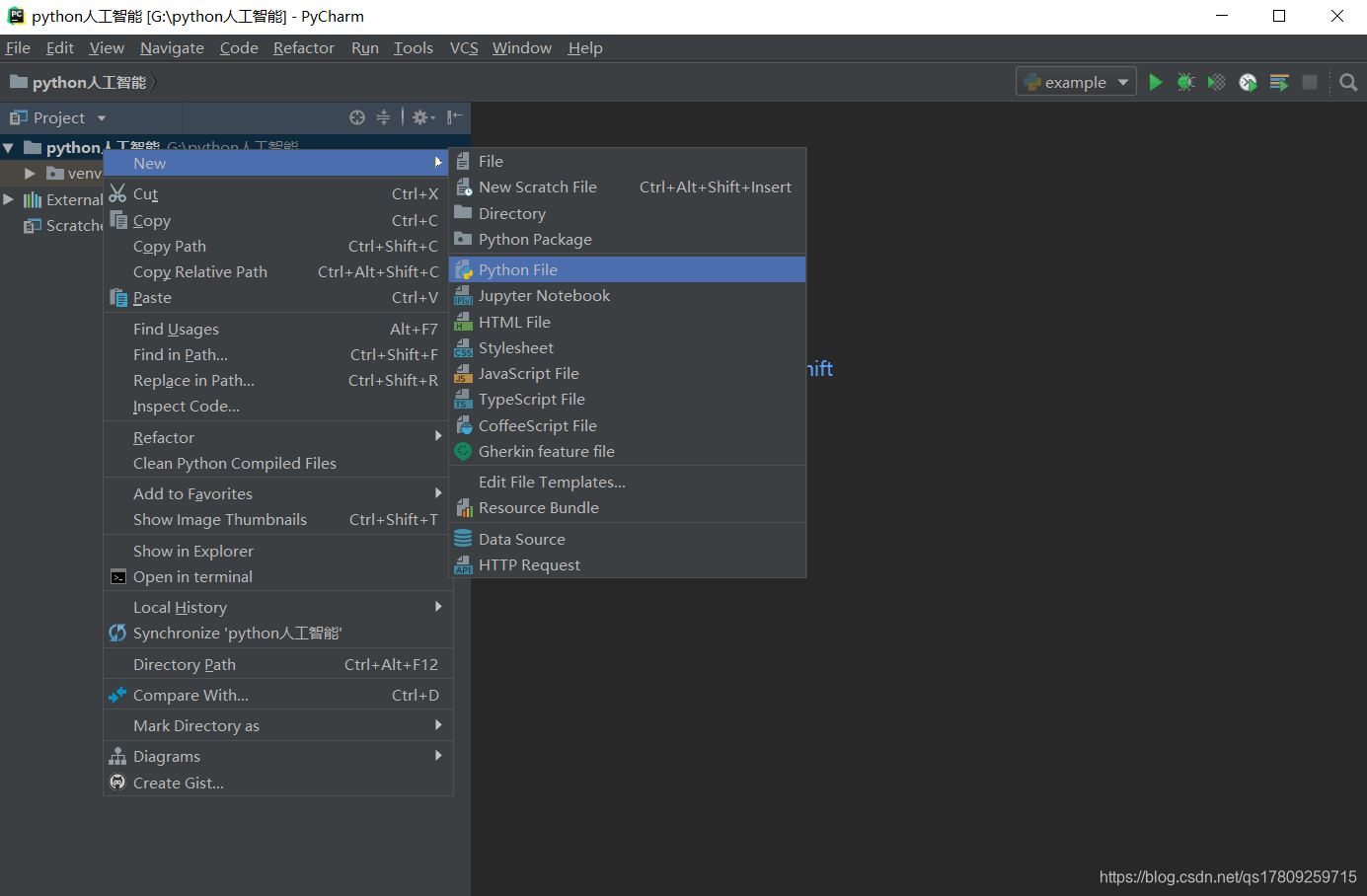The image size is (1367, 896).
Task: Choose Synchronize 'python人工智能'
Action: click(x=278, y=633)
